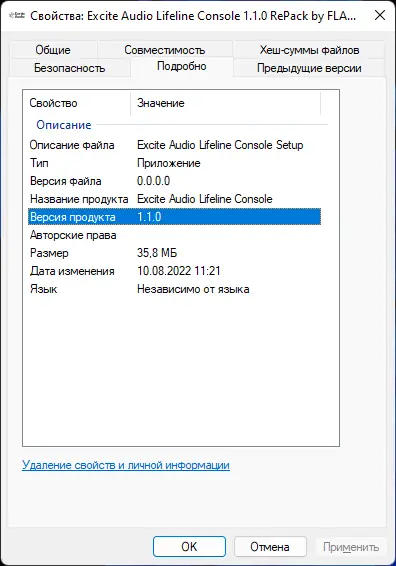This screenshot has height=566, width=396.
Task: Select the Дата изменения row
Action: coord(174,271)
